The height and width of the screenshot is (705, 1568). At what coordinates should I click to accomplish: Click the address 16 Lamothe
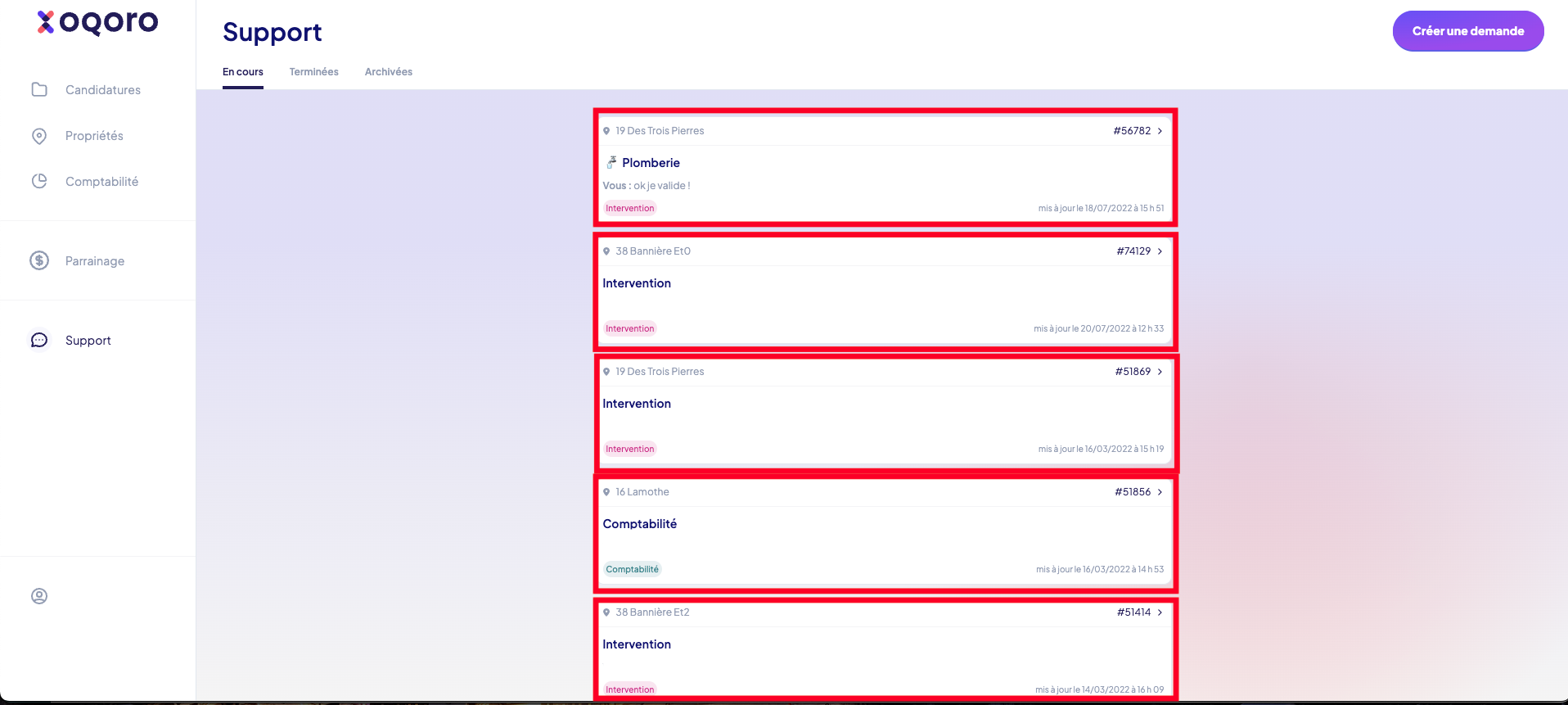click(x=642, y=492)
